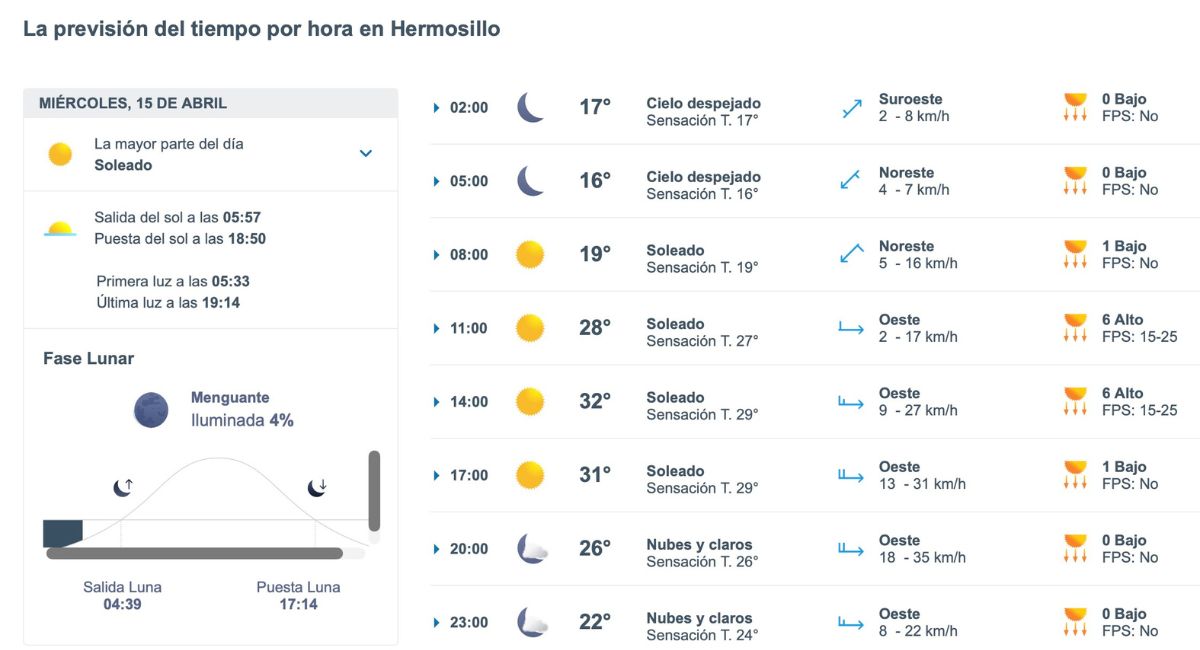1200x650 pixels.
Task: Click the Oeste wind arrow beside 13-31 km/h
Action: coord(849,475)
